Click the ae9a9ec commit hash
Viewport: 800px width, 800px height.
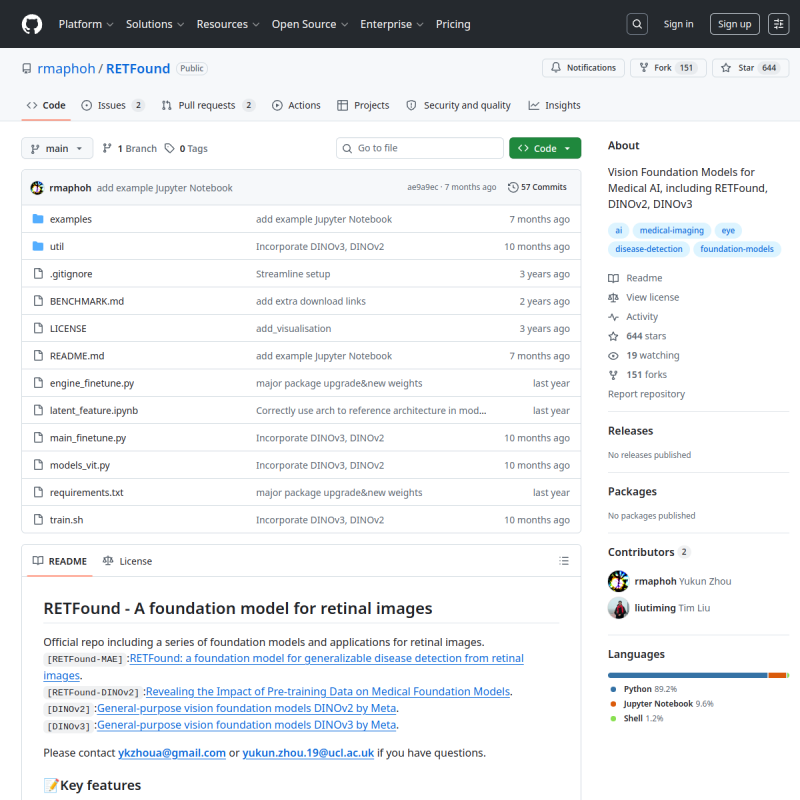422,187
